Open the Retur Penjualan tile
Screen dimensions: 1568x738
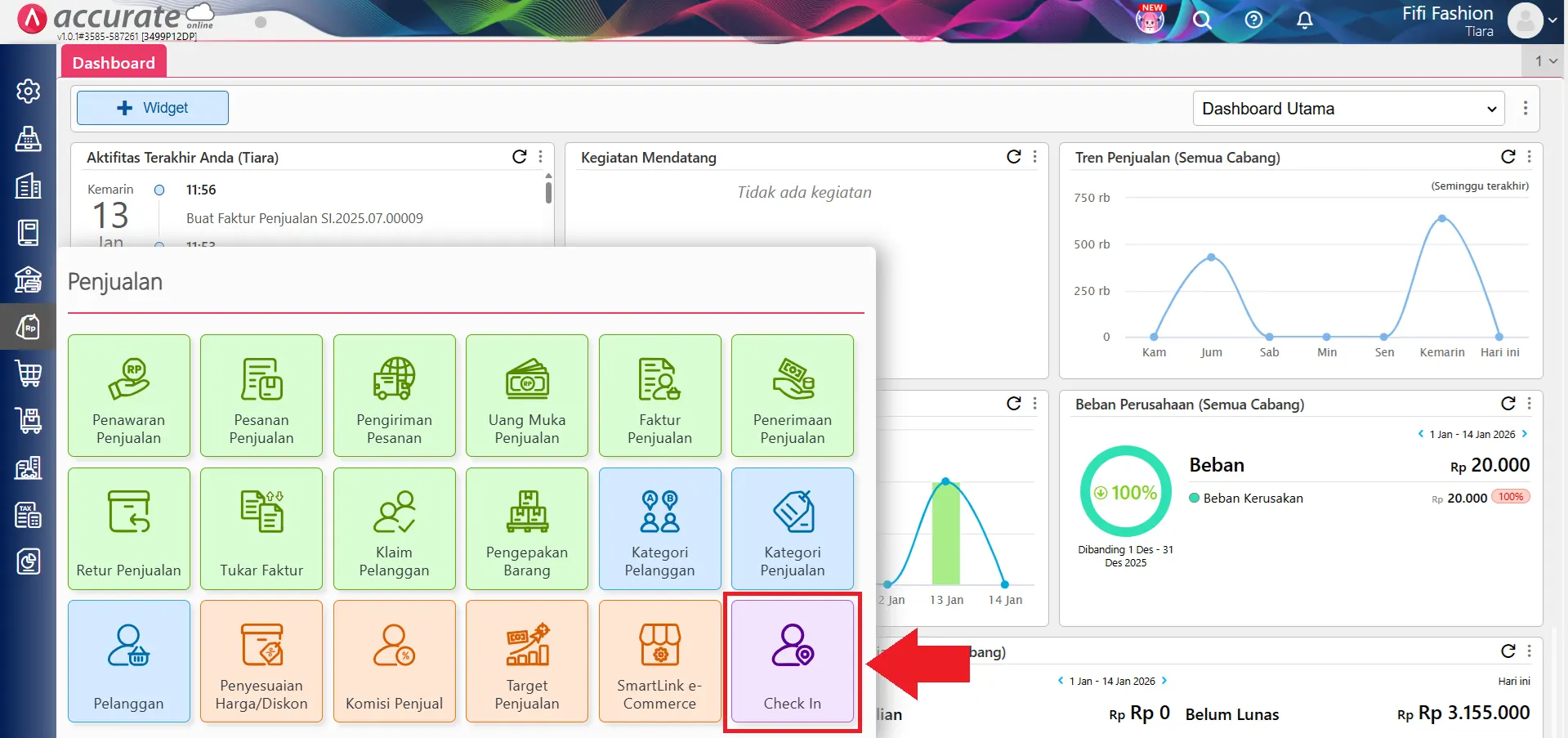[129, 529]
